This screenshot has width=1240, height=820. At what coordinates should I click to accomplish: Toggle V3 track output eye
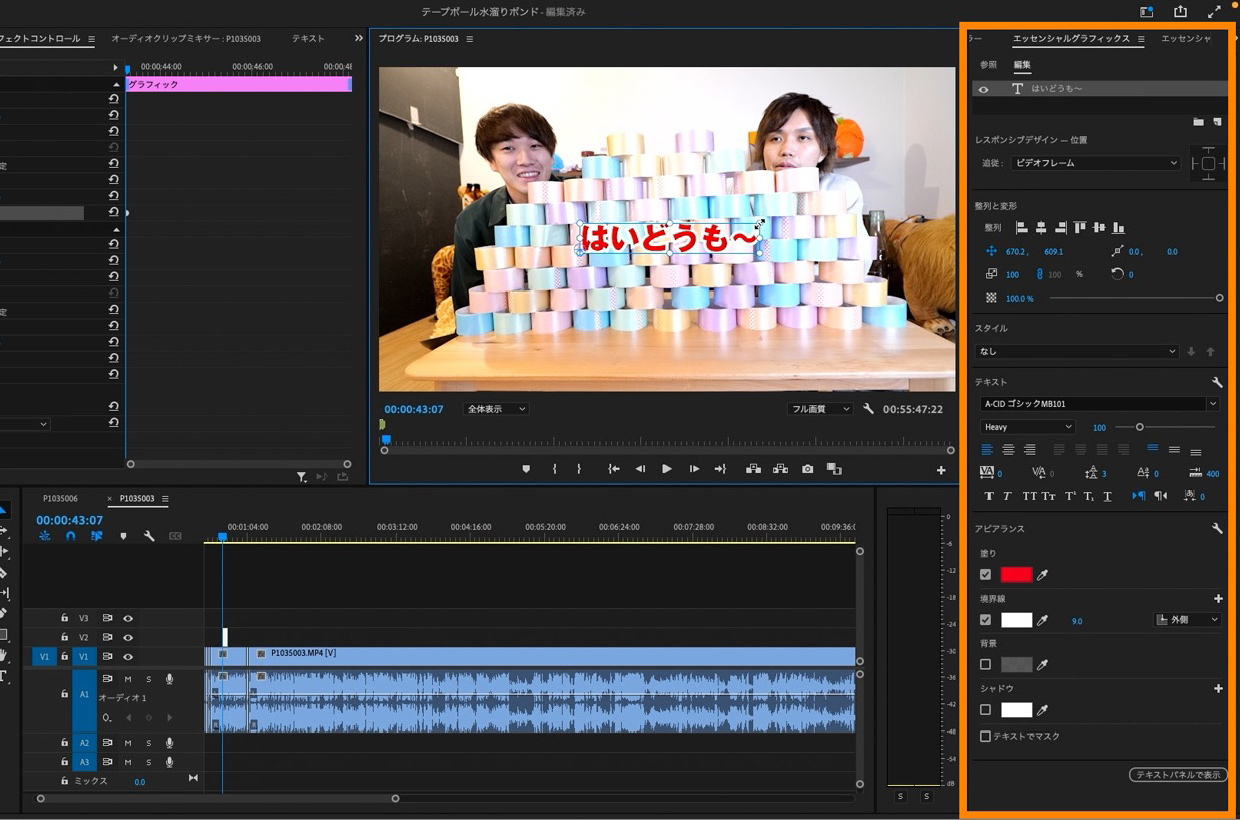click(128, 618)
